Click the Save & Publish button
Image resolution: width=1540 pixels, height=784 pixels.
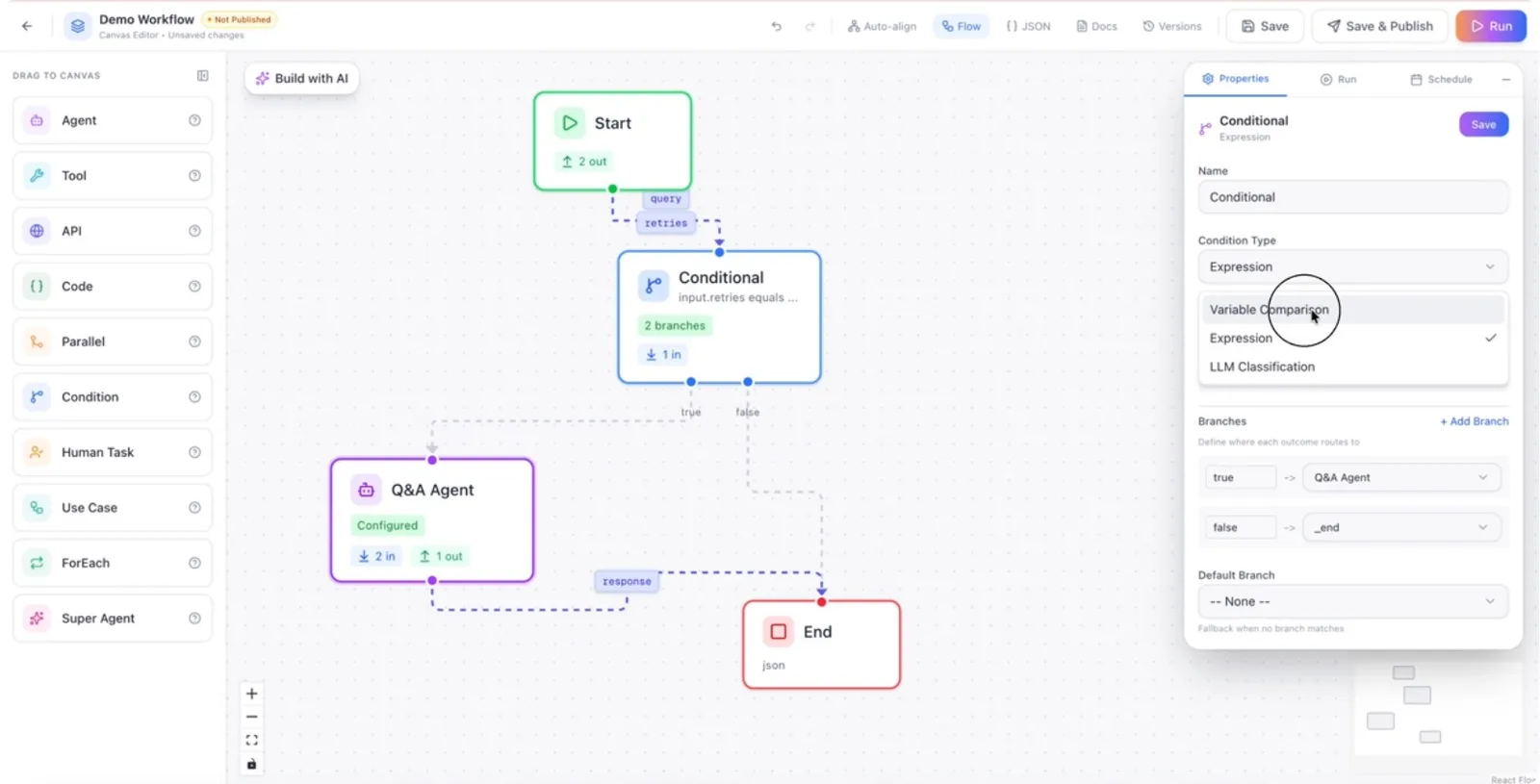[x=1379, y=26]
